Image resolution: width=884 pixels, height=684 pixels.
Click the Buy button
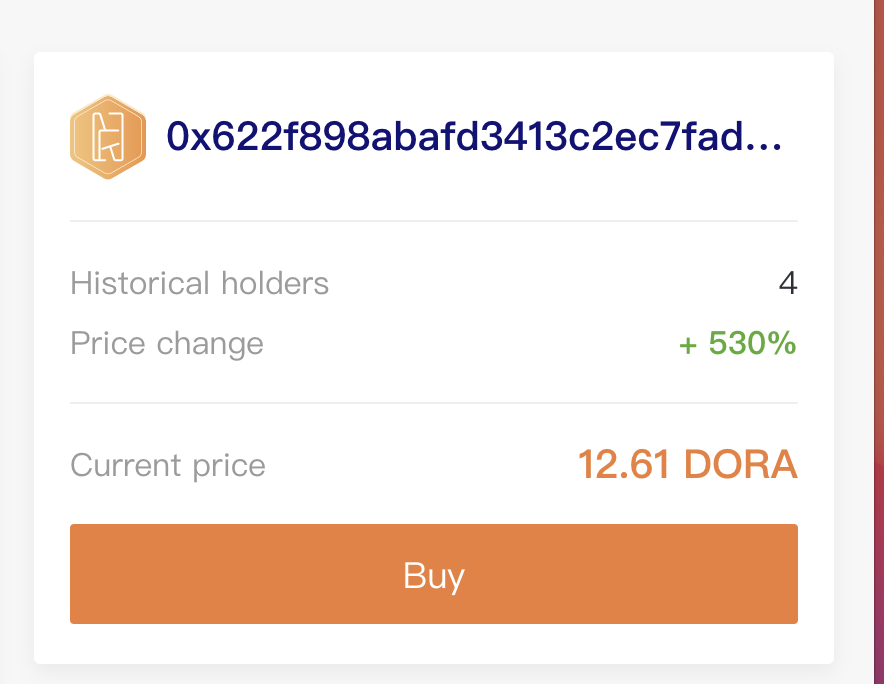[434, 573]
